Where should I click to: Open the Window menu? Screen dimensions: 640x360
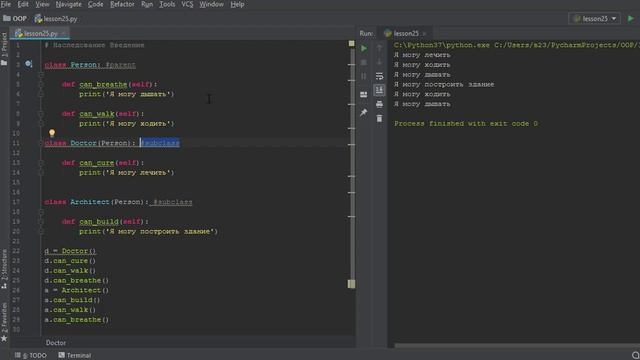pyautogui.click(x=211, y=4)
